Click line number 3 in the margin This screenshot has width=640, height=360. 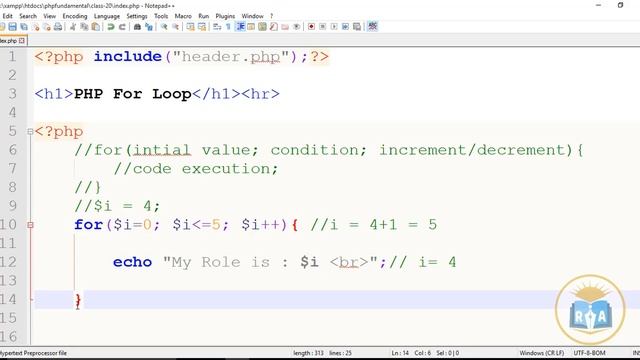[13, 94]
